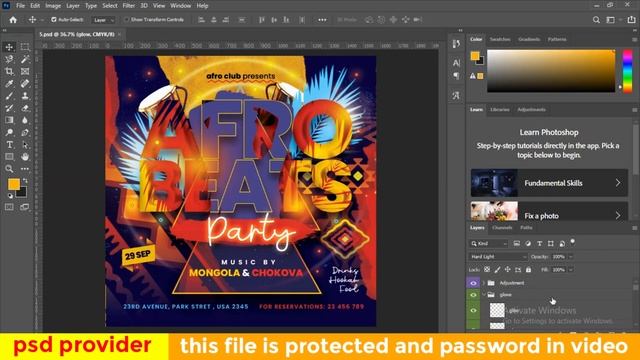Image resolution: width=640 pixels, height=360 pixels.
Task: Lock all layer attributes padlock
Action: (529, 269)
